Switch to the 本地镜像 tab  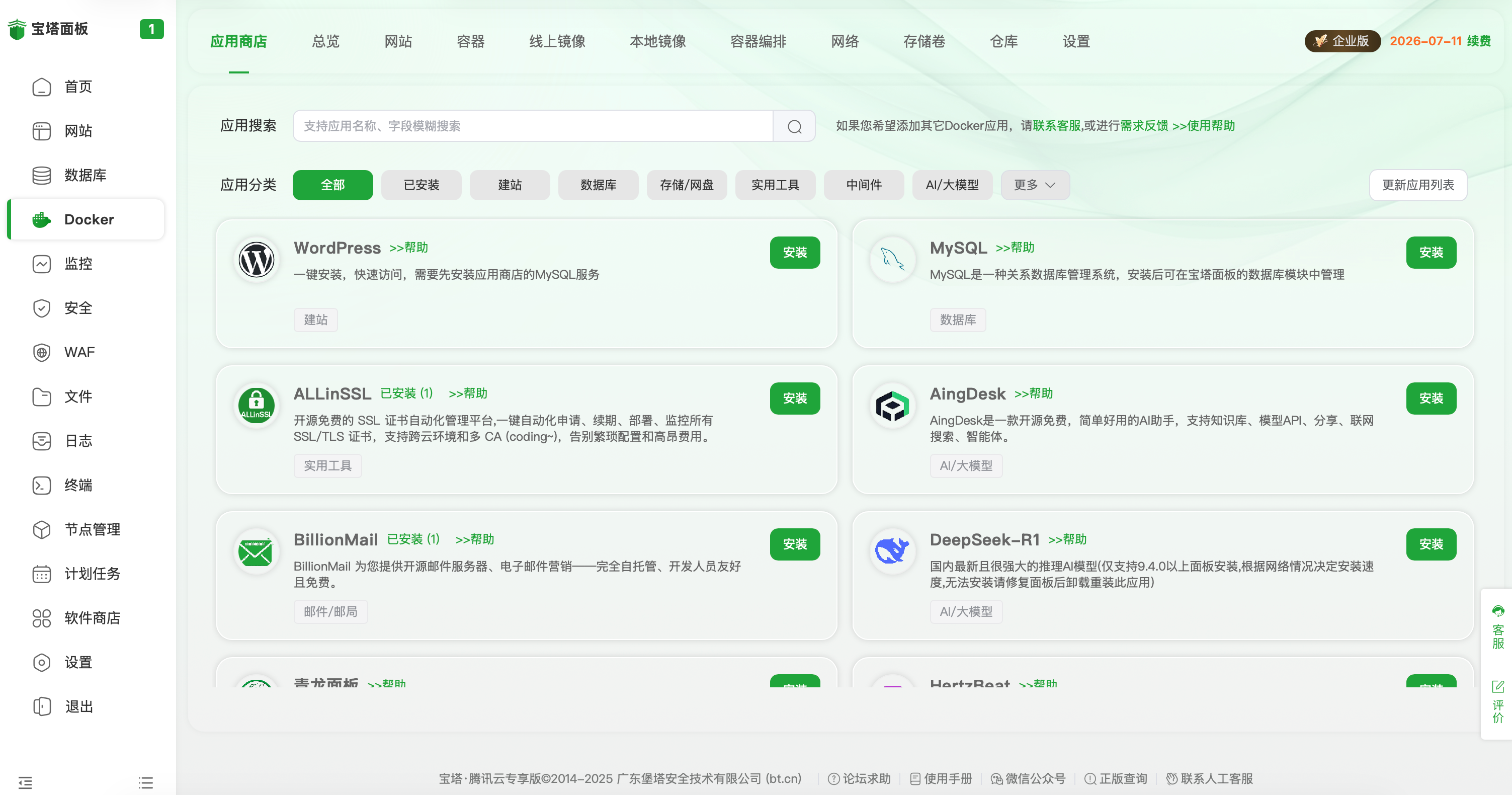click(x=657, y=41)
